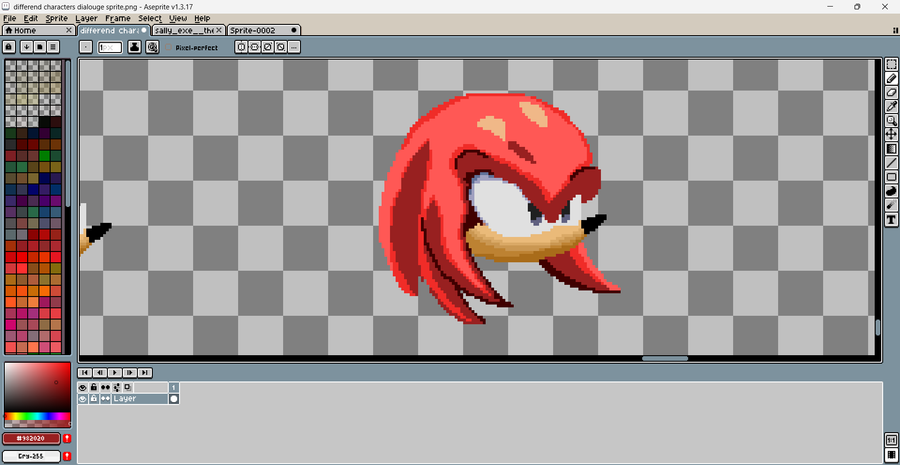The image size is (900, 465).
Task: Open the Edit menu
Action: [31, 18]
